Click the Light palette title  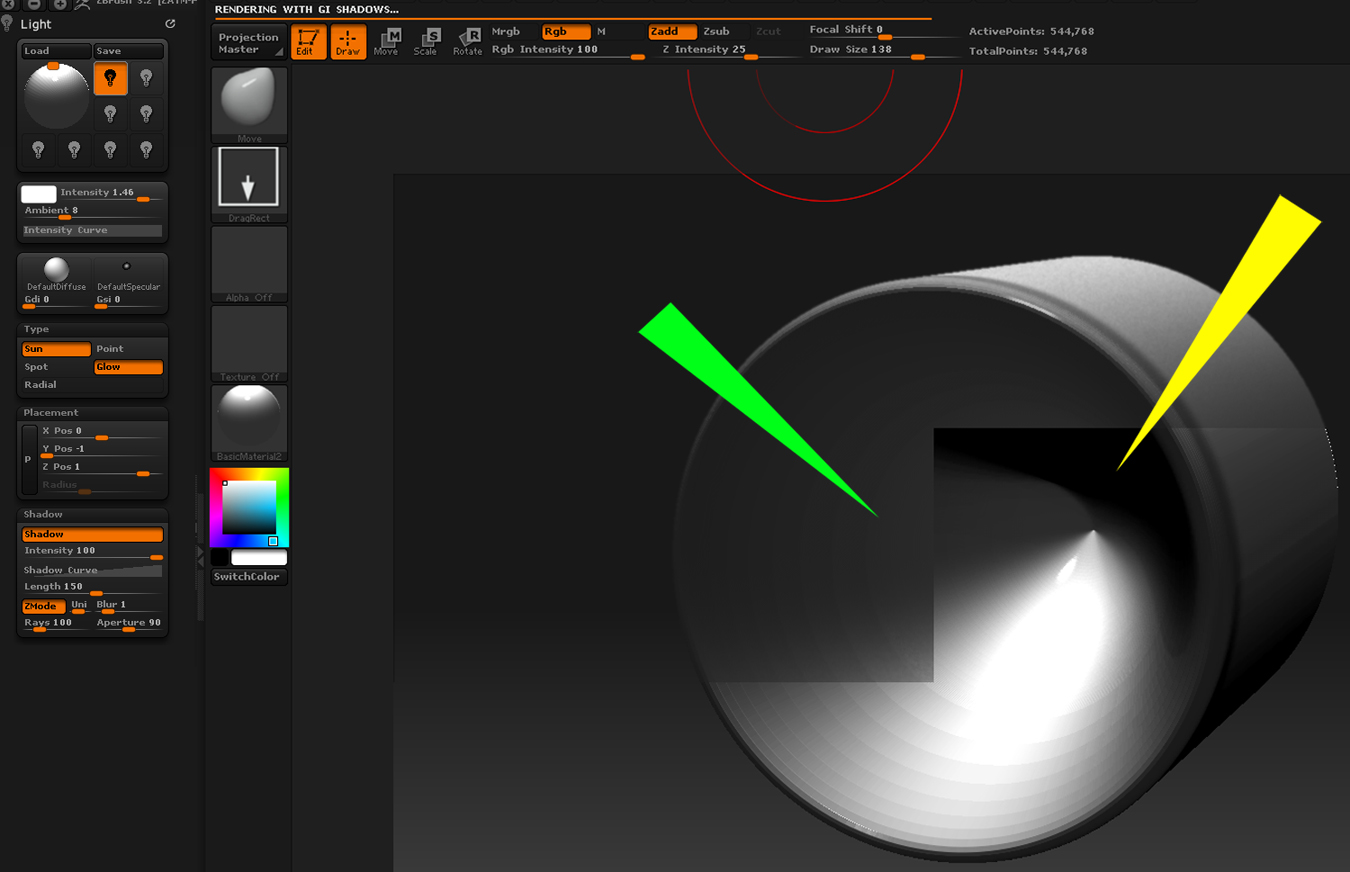(x=36, y=24)
